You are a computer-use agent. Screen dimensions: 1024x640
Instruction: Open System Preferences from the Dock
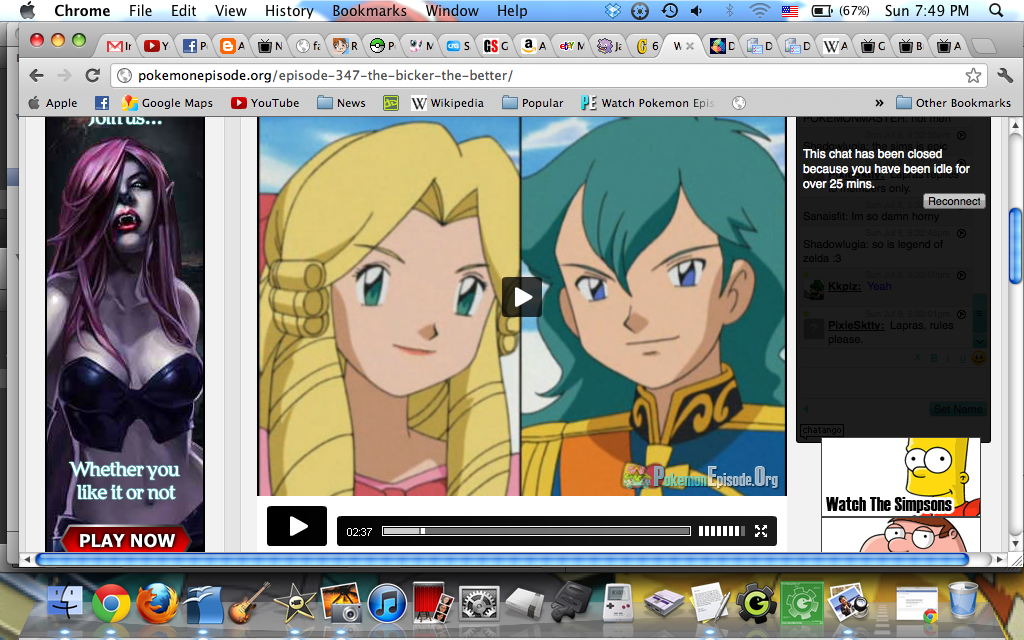[x=479, y=603]
